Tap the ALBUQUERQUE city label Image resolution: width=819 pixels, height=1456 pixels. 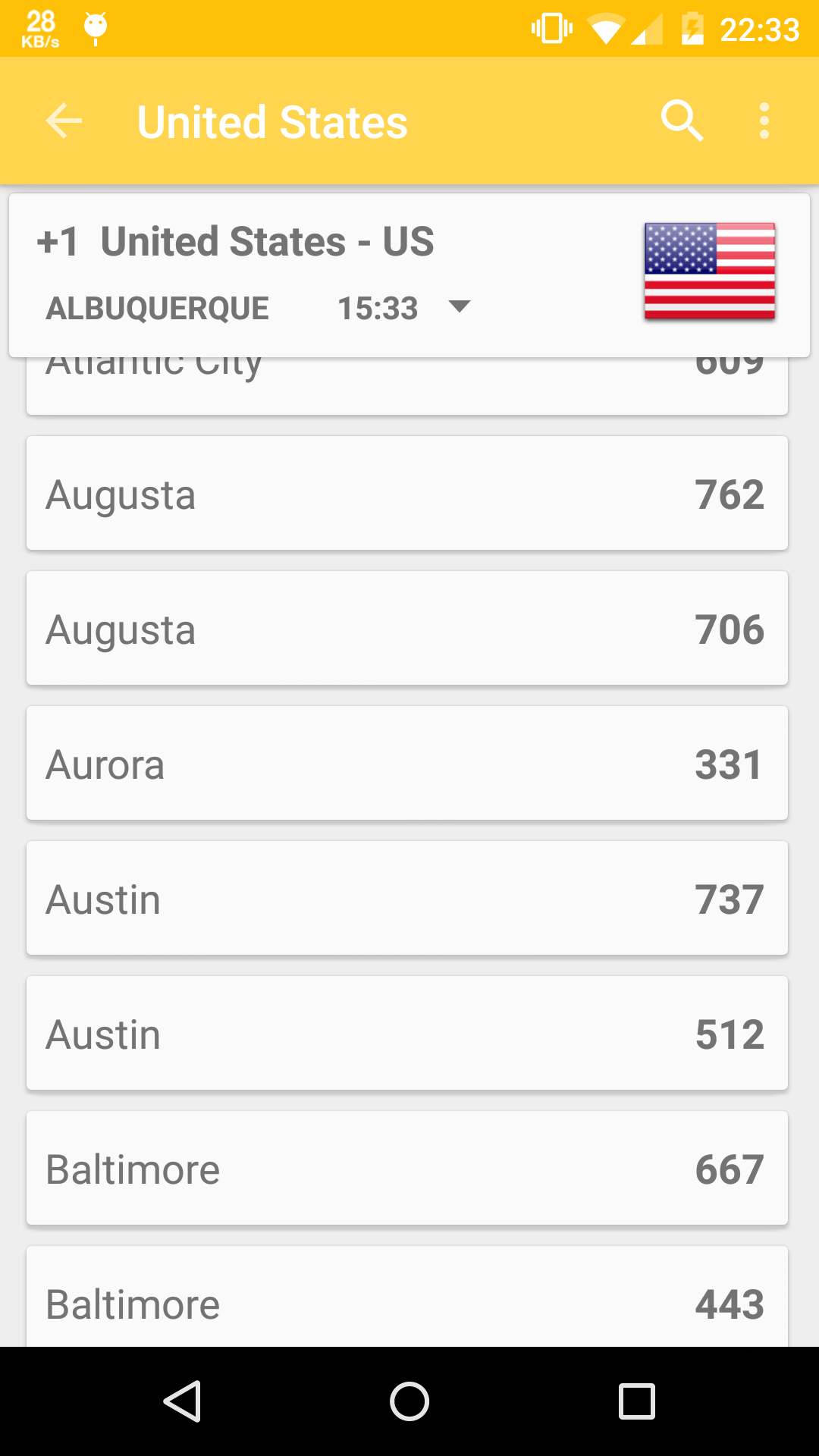tap(157, 309)
